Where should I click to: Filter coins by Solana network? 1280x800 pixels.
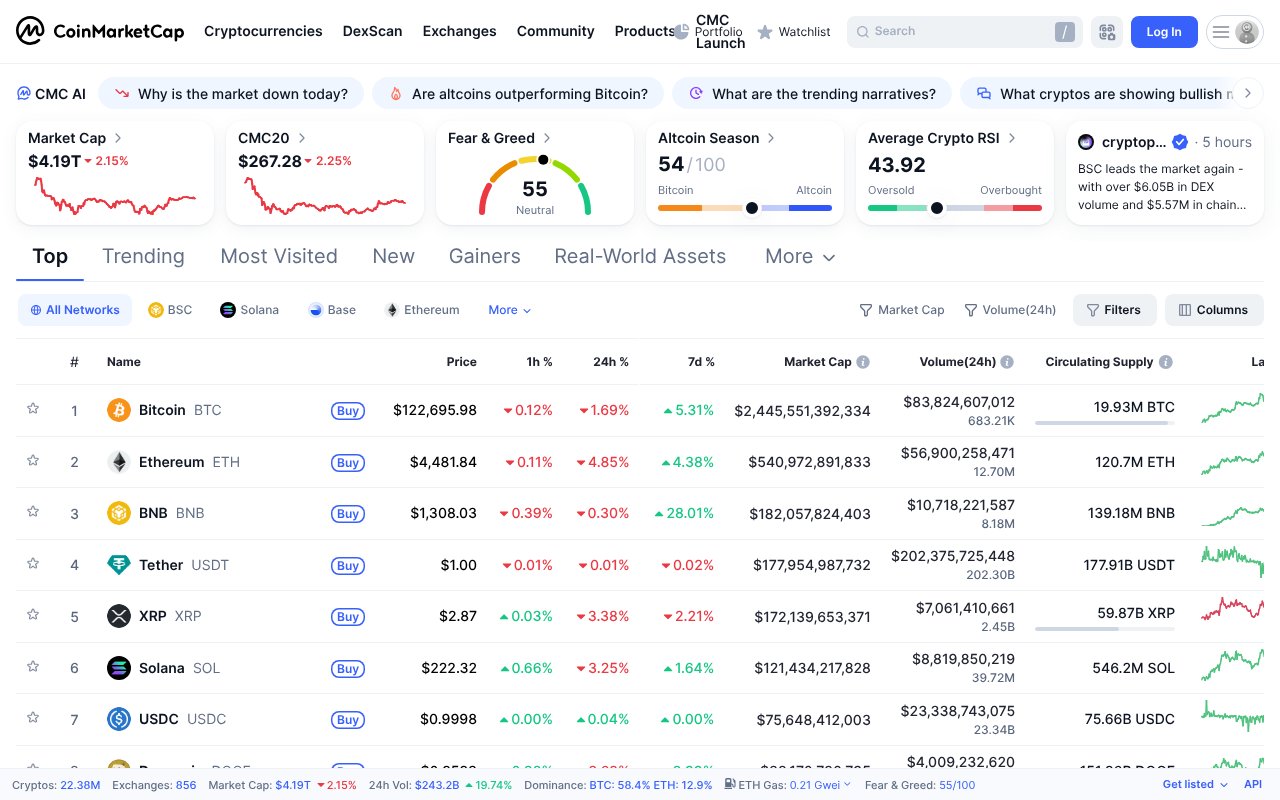coord(249,310)
